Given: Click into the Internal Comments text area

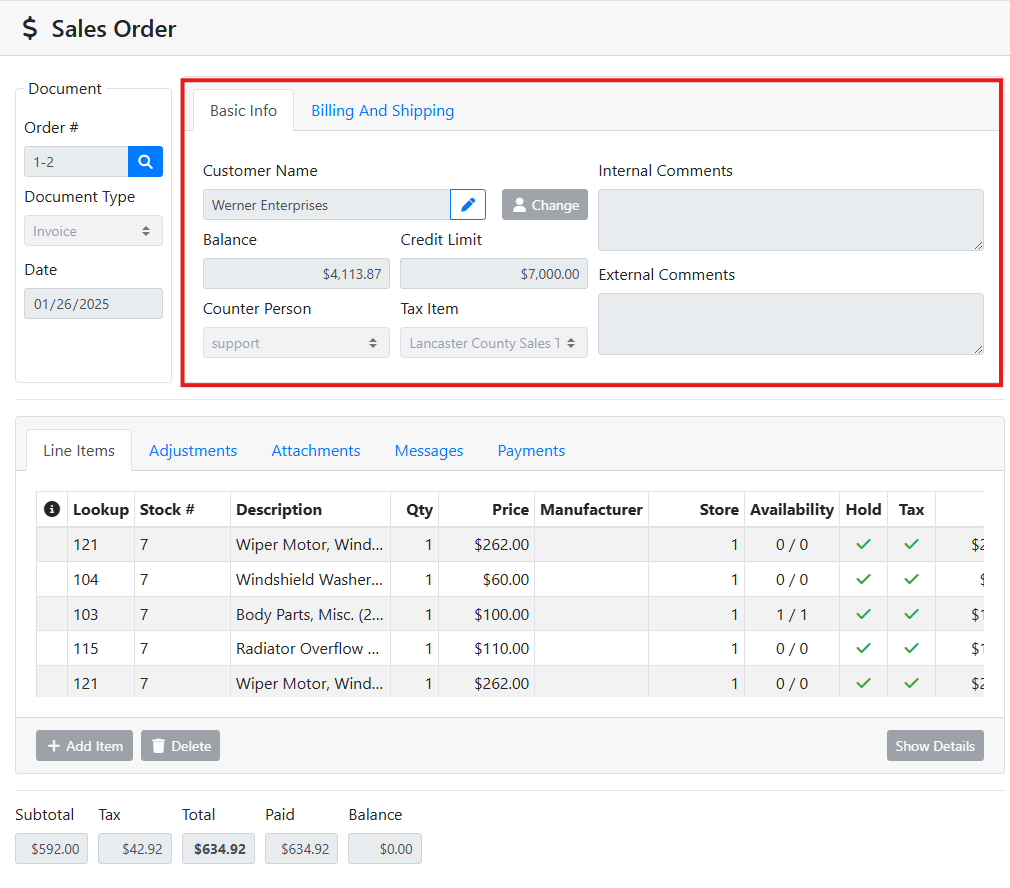Looking at the screenshot, I should point(790,220).
